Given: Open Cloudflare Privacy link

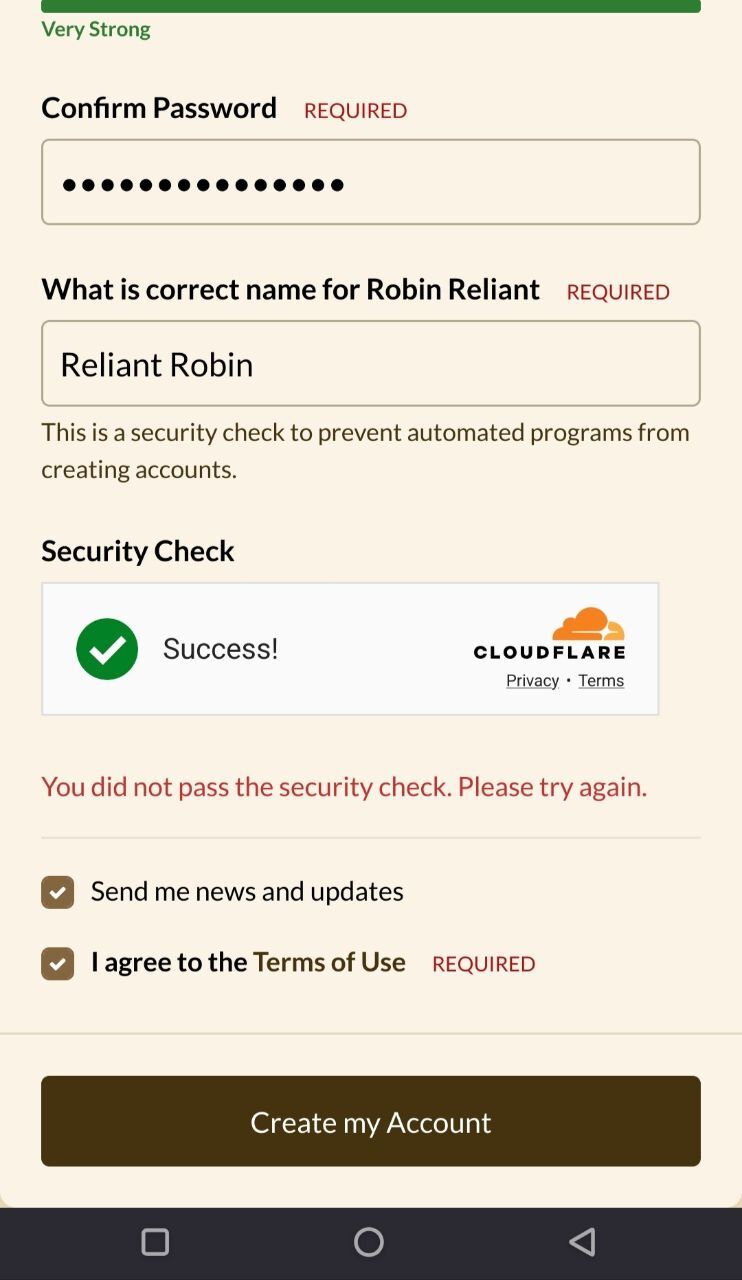Looking at the screenshot, I should coord(532,681).
